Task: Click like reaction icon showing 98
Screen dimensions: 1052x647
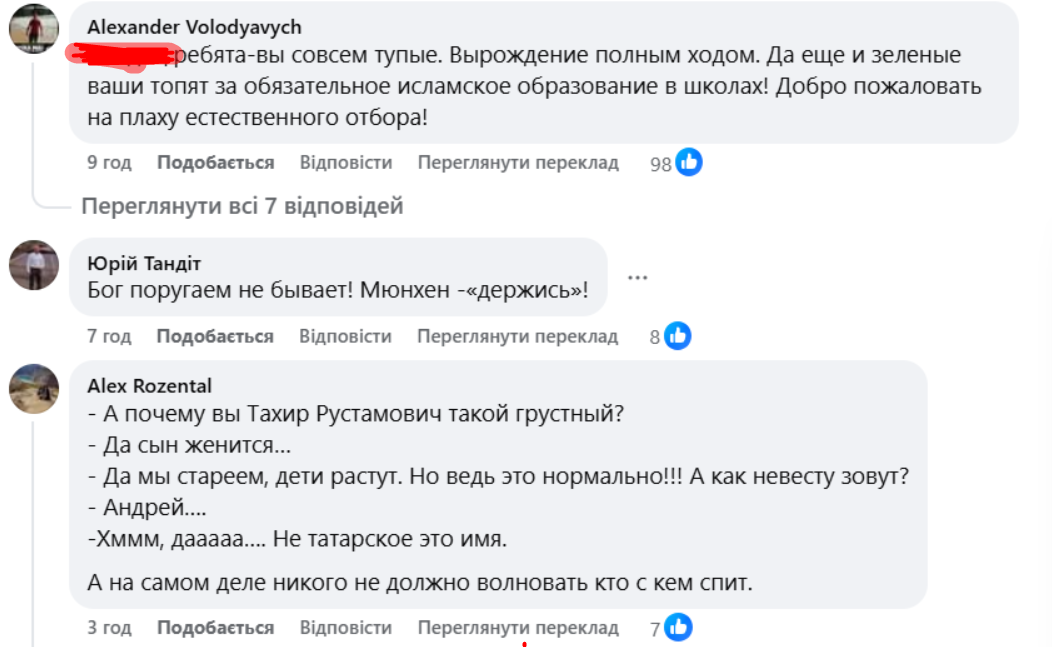Action: [689, 163]
